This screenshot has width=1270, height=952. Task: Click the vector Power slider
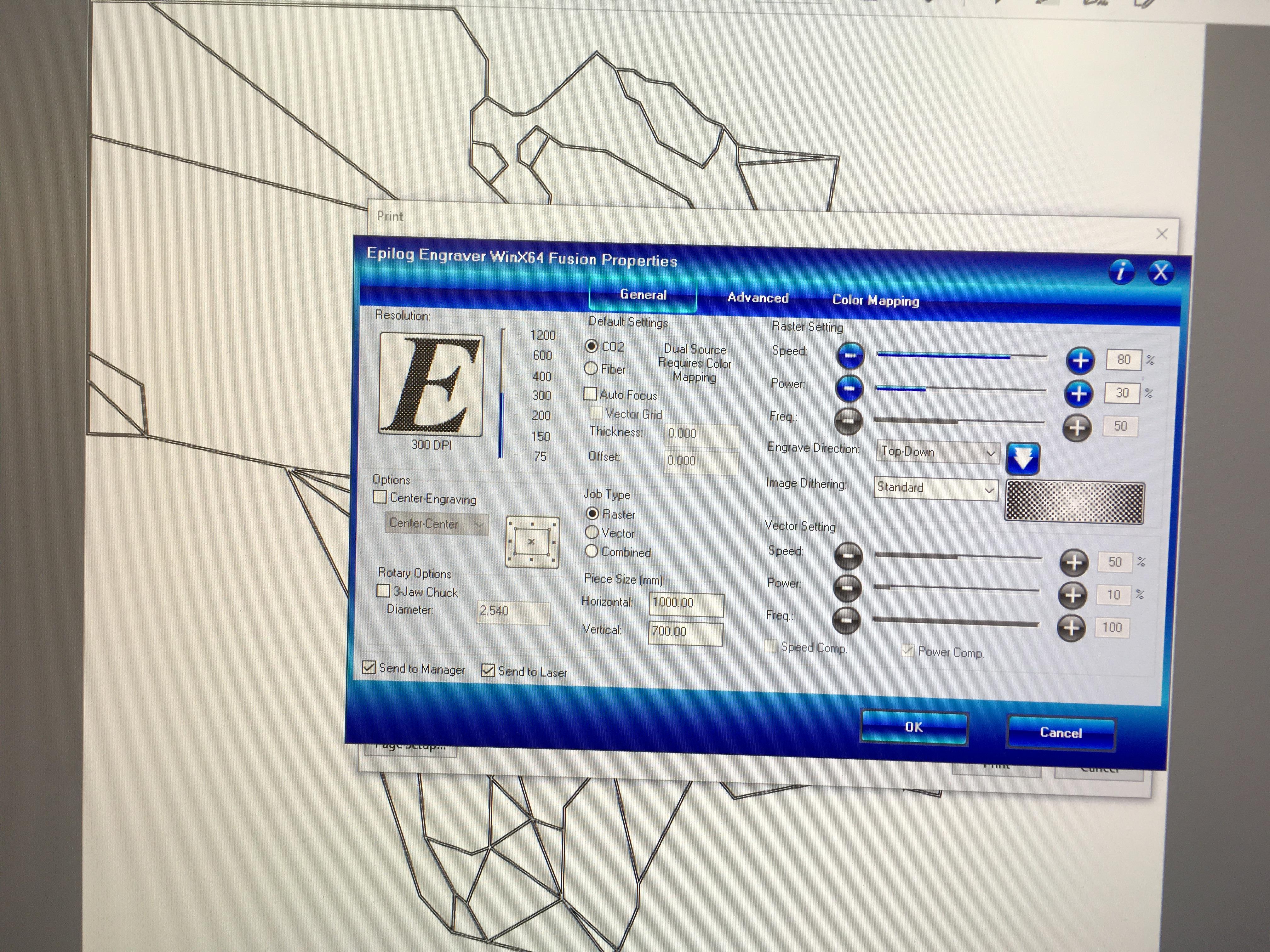pyautogui.click(x=957, y=589)
